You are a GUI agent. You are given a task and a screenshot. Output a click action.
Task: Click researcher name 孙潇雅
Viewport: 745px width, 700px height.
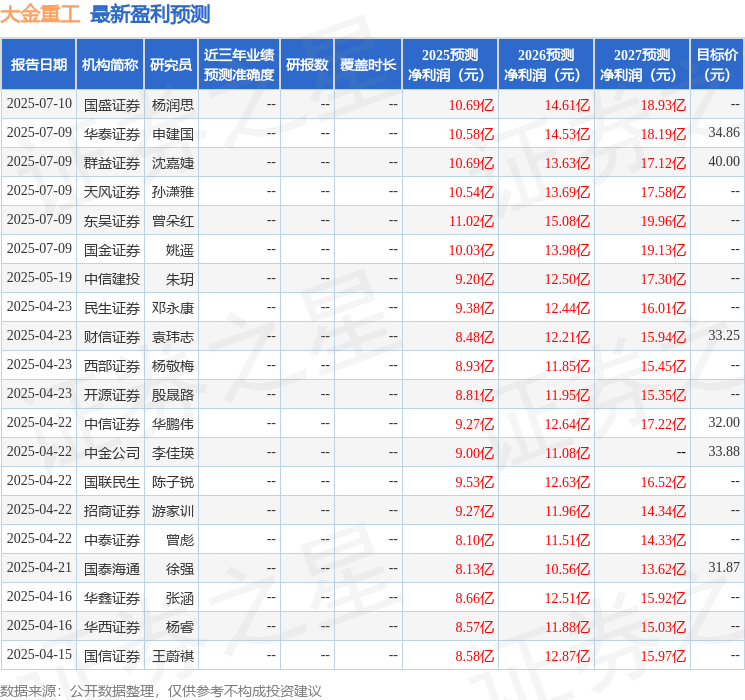[172, 192]
